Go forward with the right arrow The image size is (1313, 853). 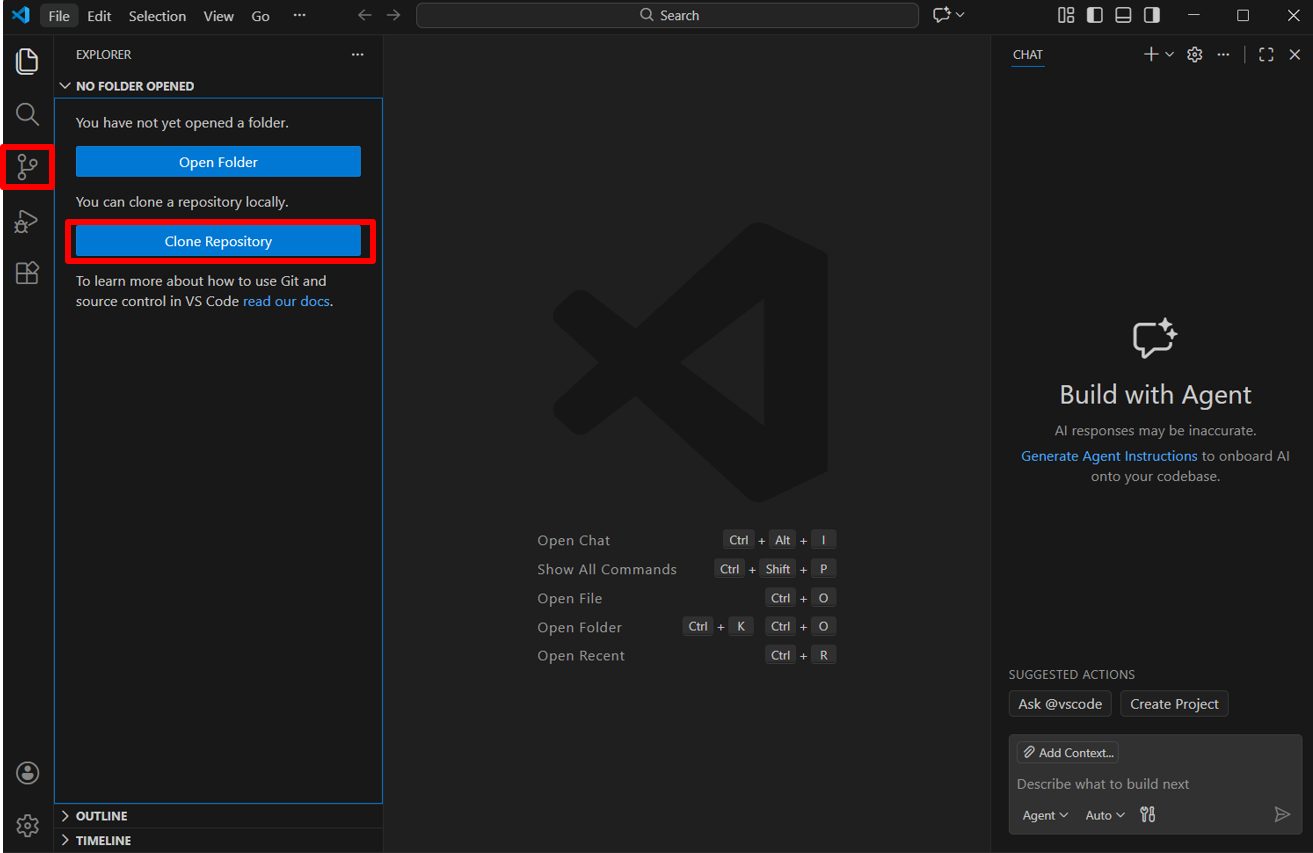pos(394,15)
